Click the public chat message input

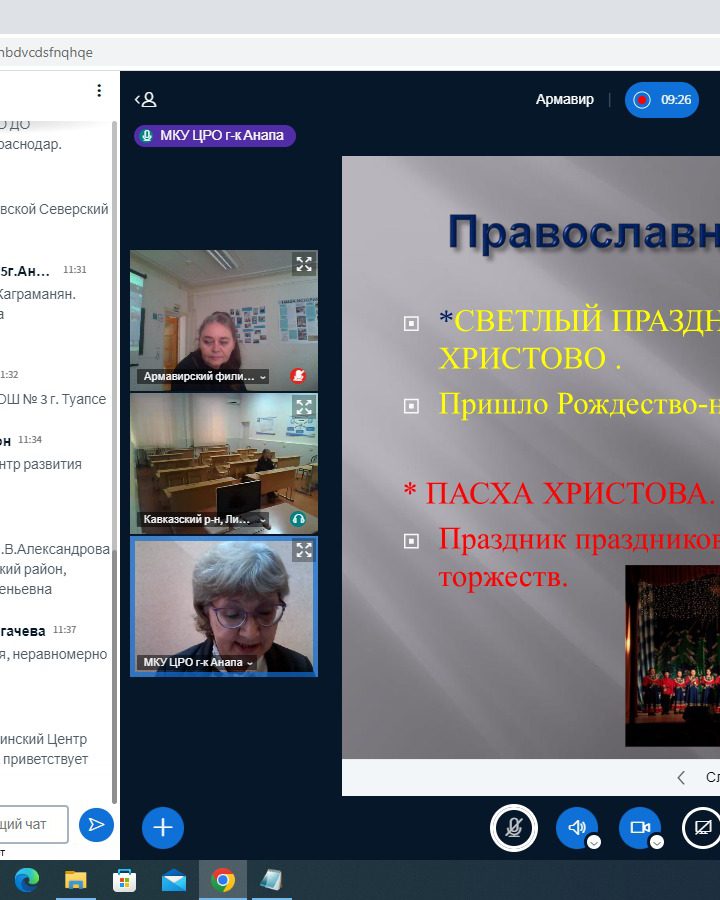point(34,824)
